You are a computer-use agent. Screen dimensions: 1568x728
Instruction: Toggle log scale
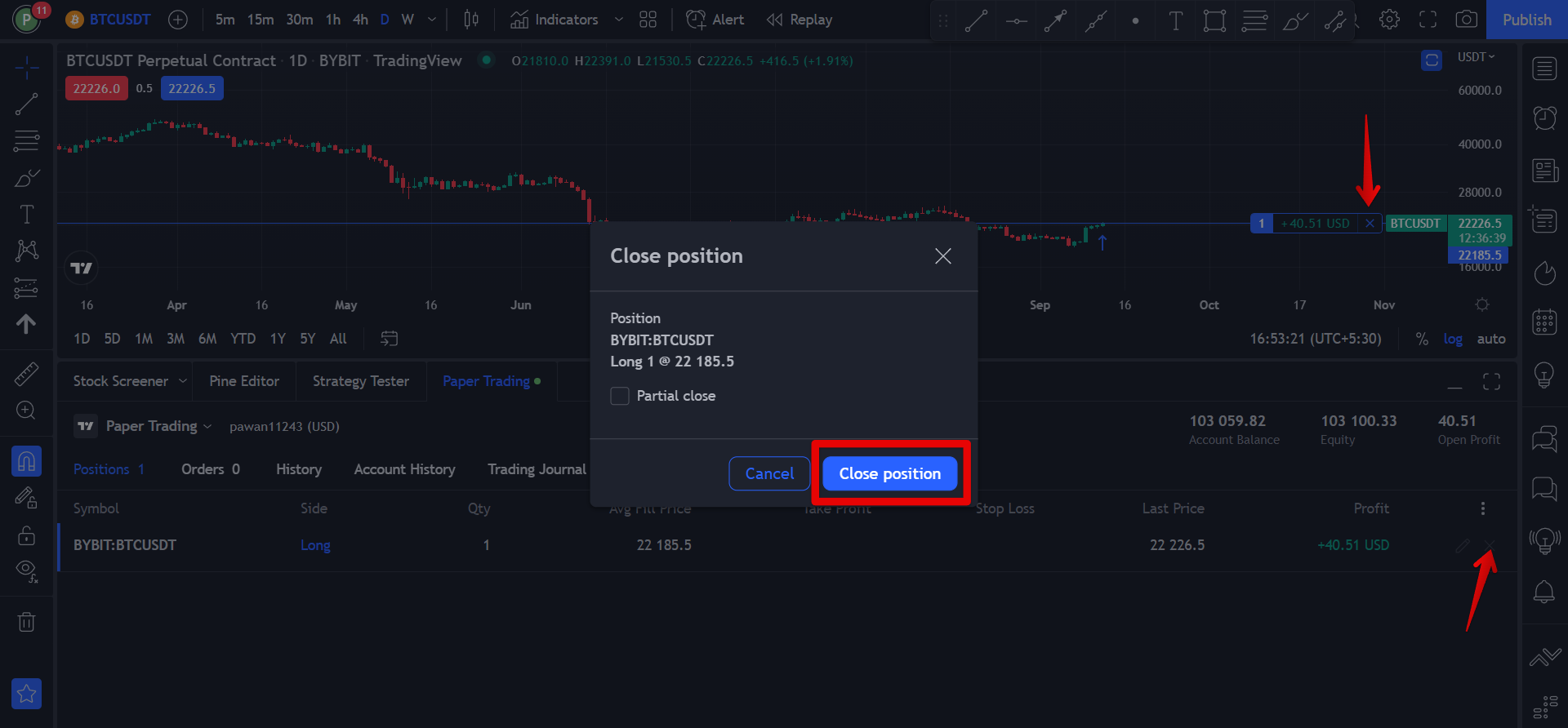[1453, 339]
